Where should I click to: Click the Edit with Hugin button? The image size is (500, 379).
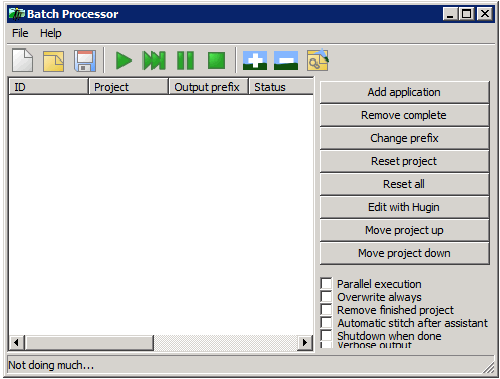(404, 207)
